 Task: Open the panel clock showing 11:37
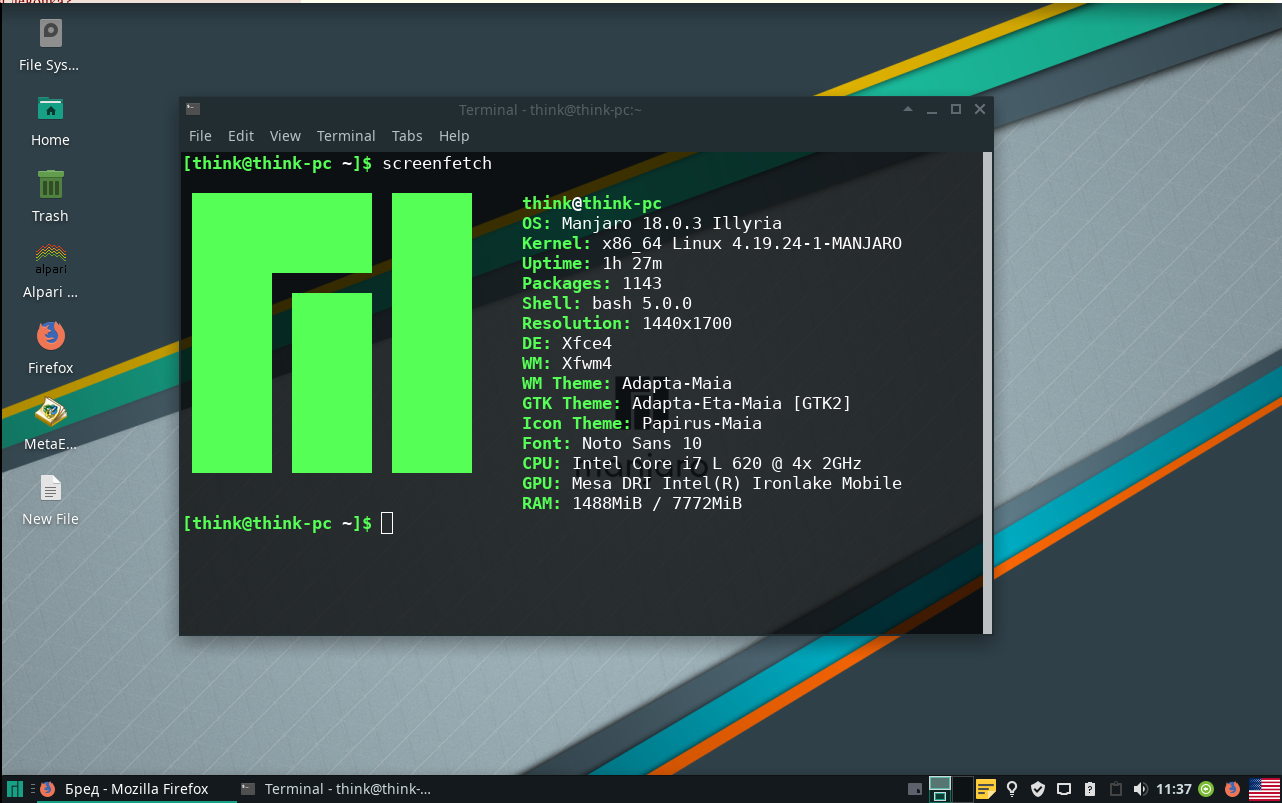(1174, 789)
